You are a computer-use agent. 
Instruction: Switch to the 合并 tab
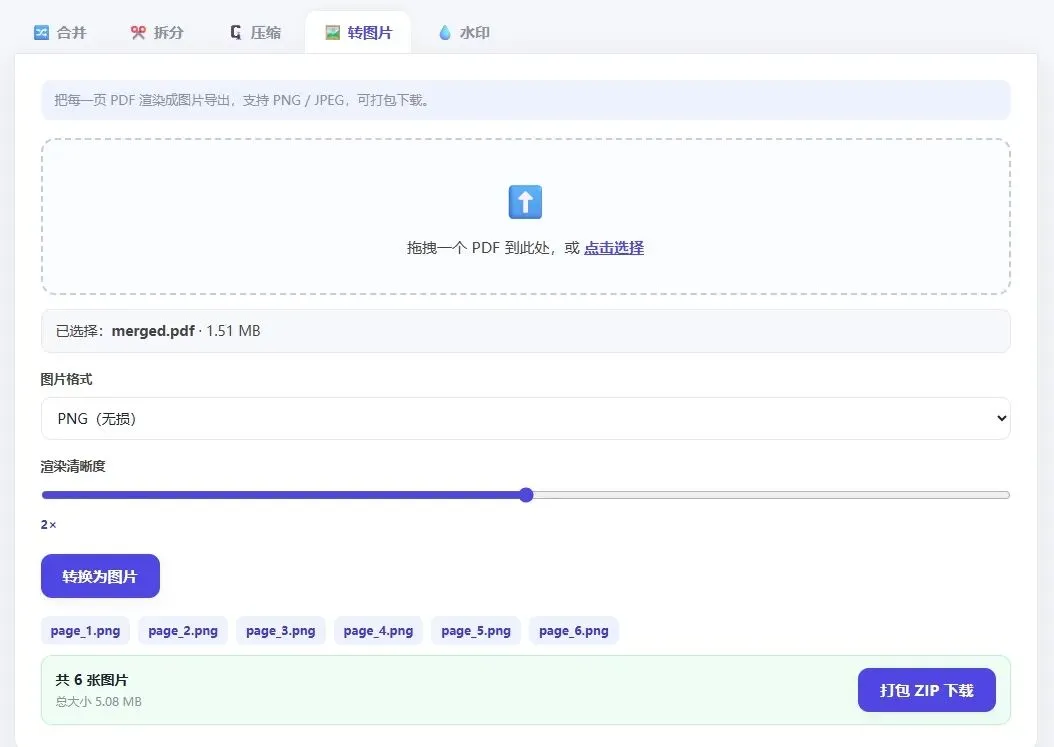60,32
